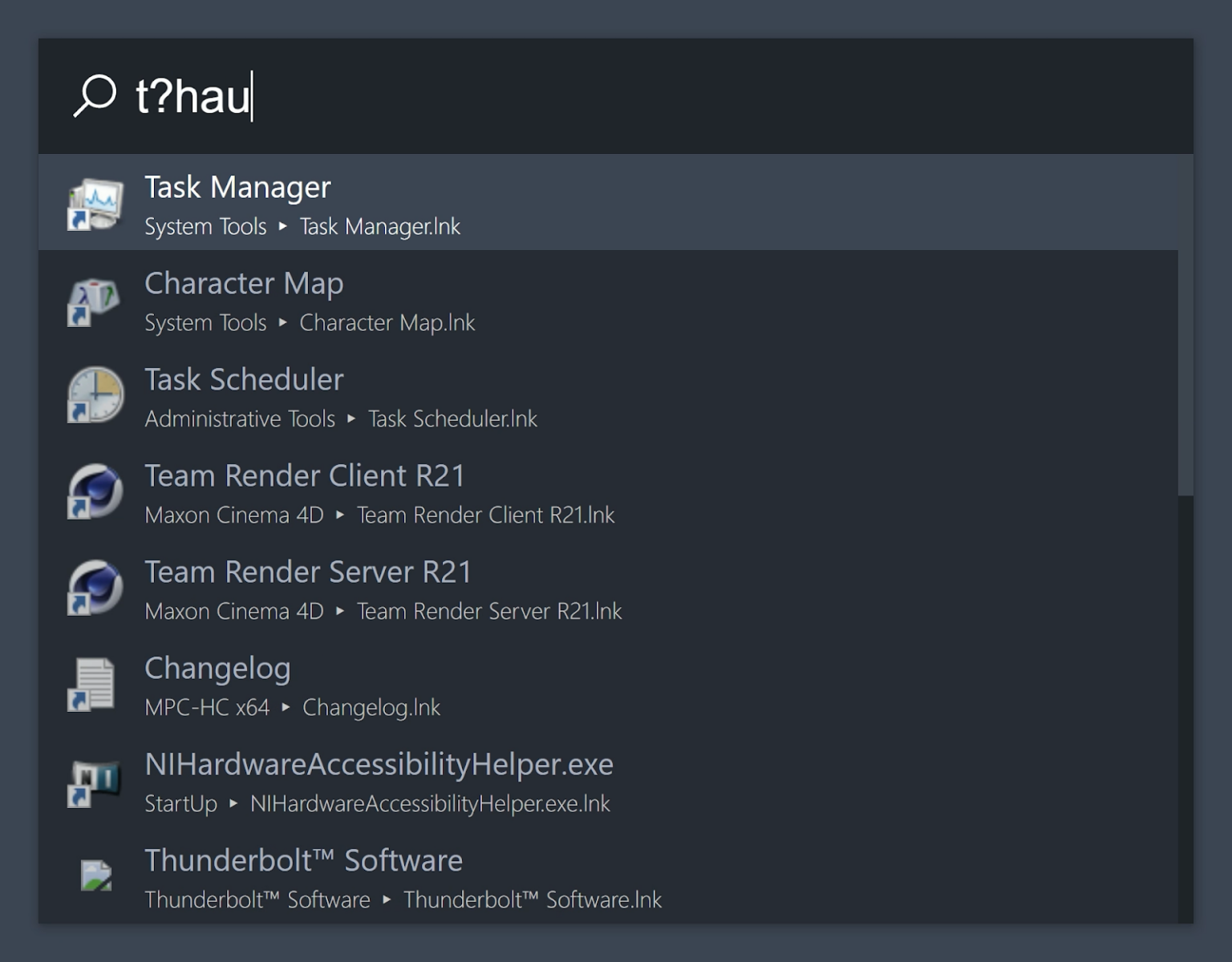The height and width of the screenshot is (962, 1232).
Task: Open Thunderbolt™ Software result title
Action: point(303,861)
